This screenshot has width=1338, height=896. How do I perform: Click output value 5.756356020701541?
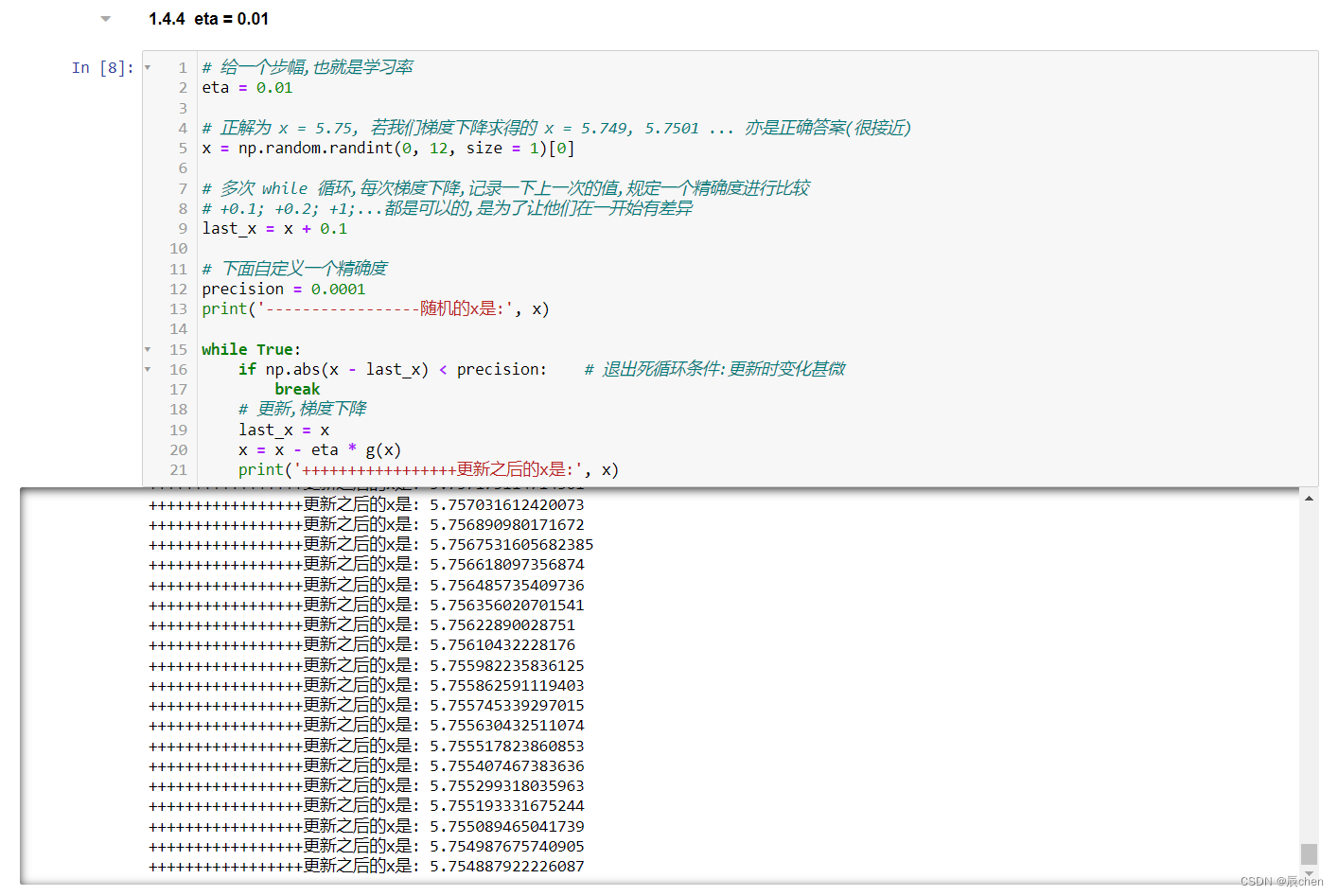click(x=507, y=606)
